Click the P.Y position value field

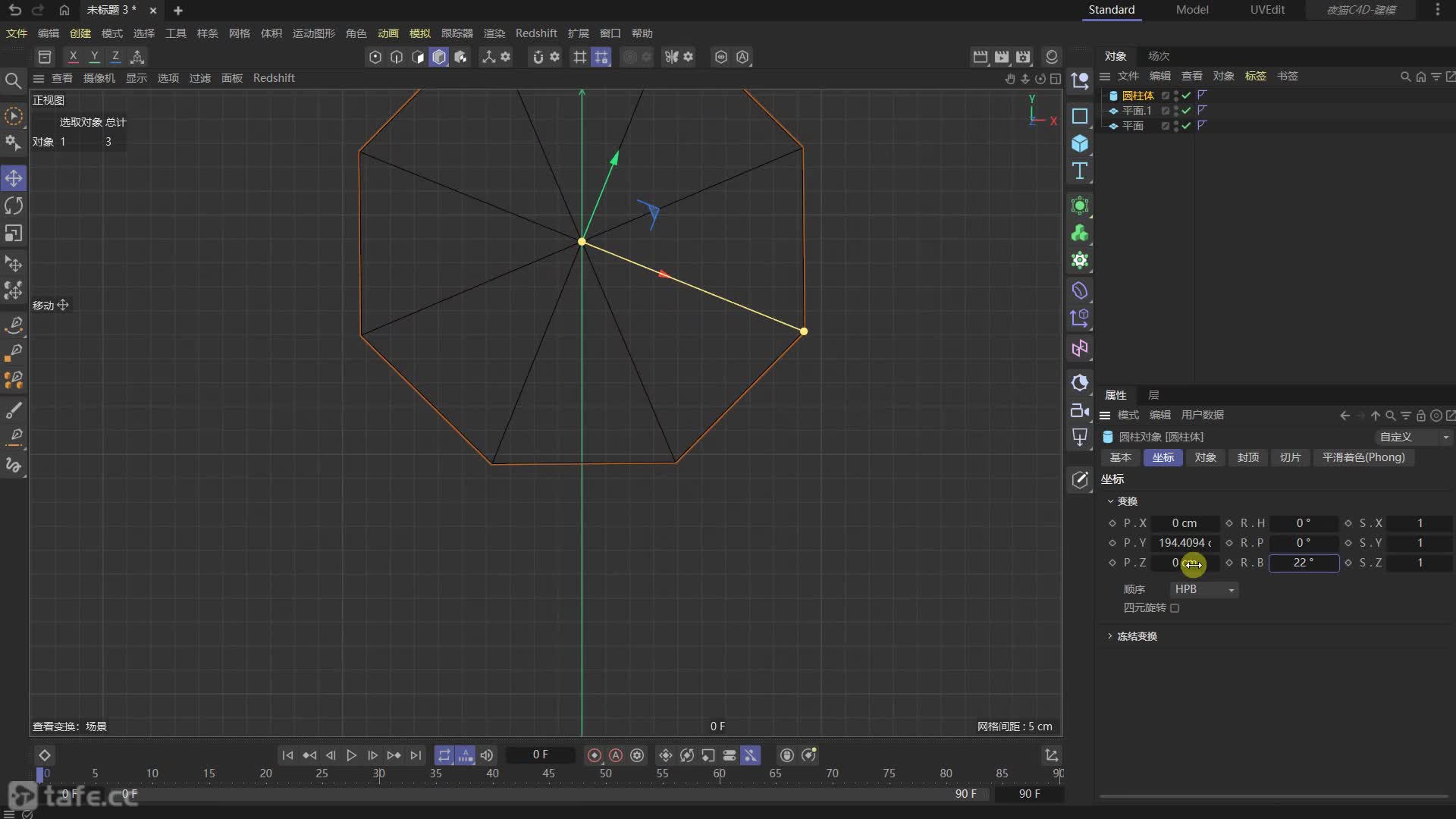pos(1185,543)
